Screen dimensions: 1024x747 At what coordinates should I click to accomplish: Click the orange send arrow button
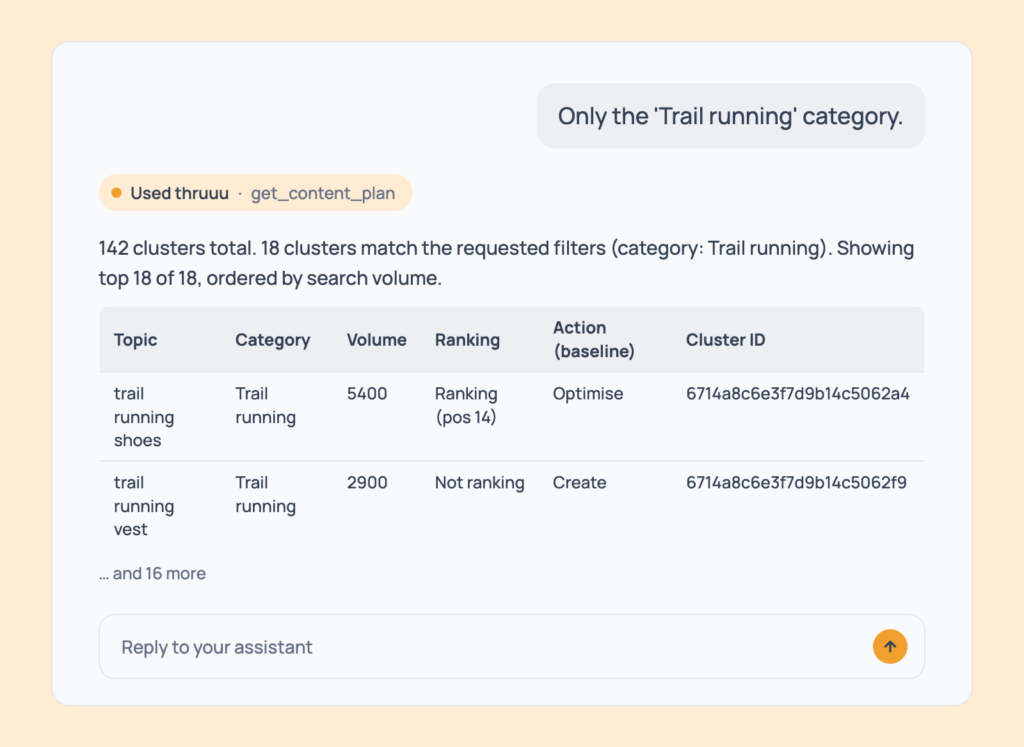[889, 646]
